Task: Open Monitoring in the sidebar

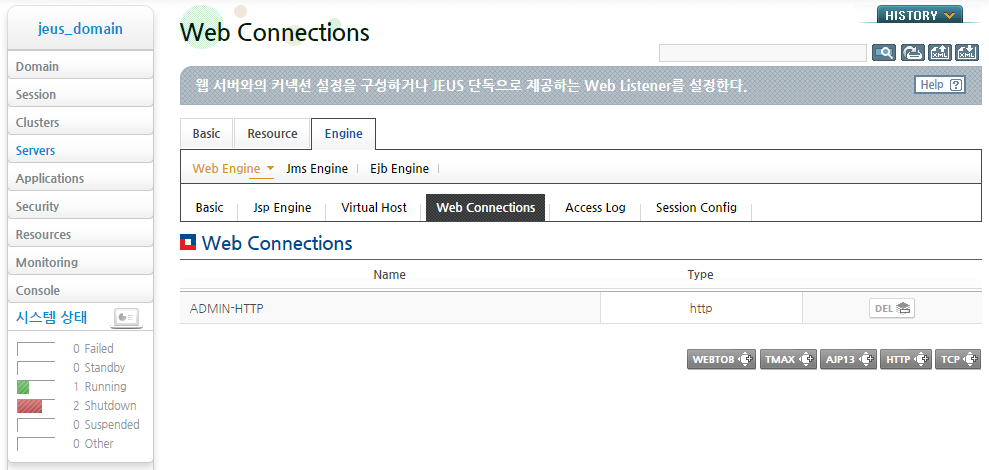Action: [80, 262]
